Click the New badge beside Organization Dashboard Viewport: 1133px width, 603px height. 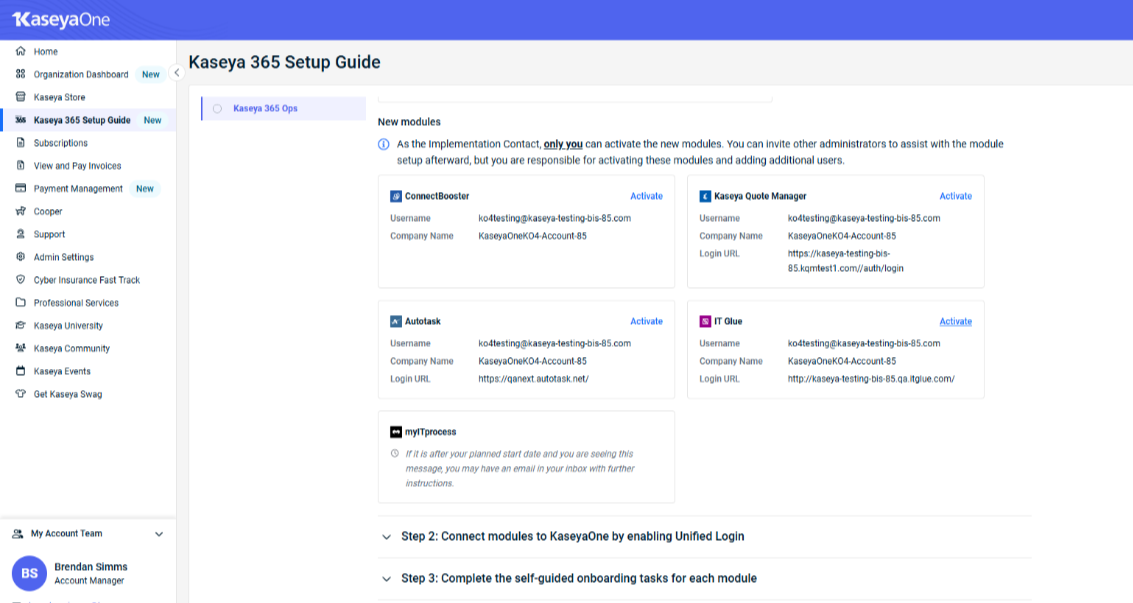point(150,74)
